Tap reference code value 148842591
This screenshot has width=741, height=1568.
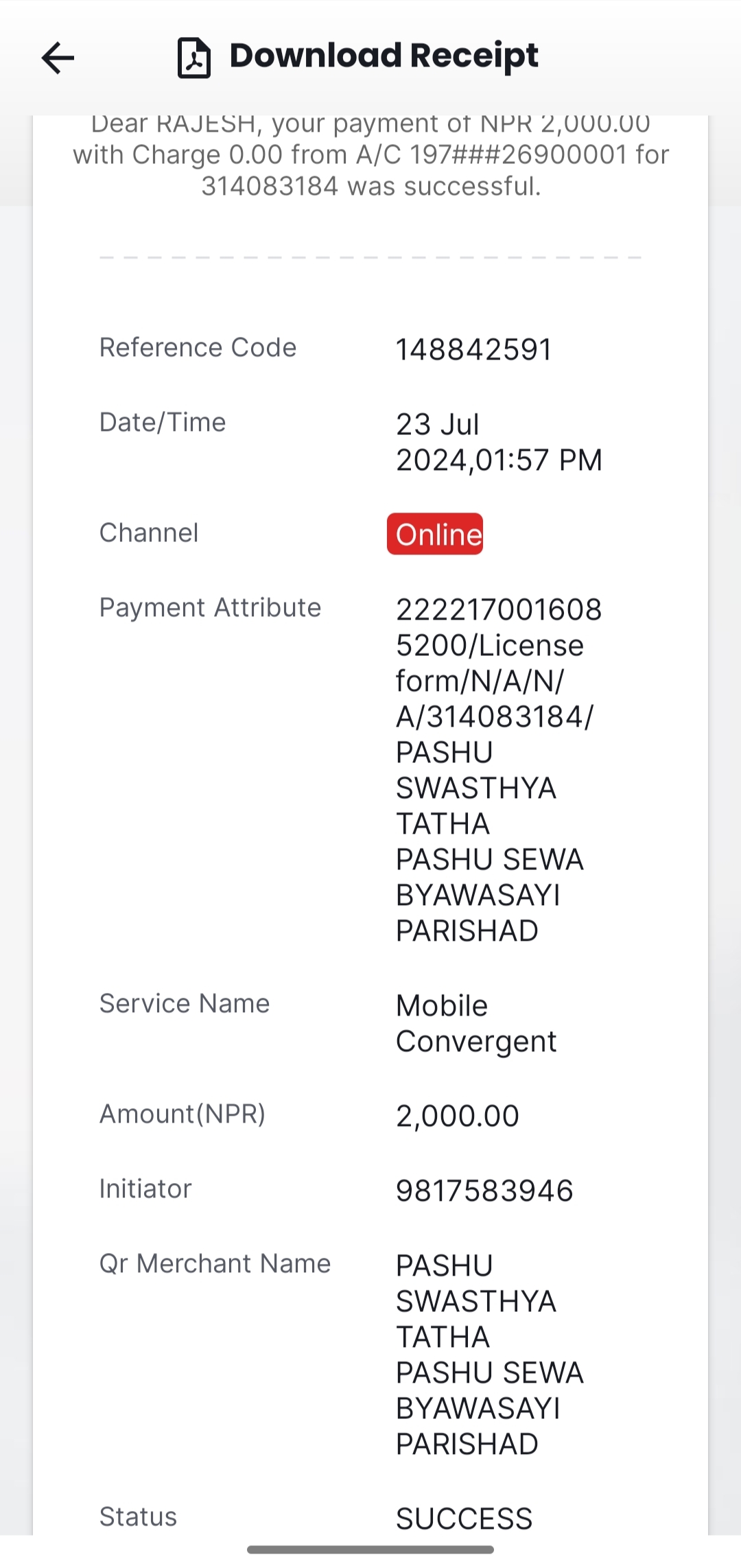click(x=474, y=349)
